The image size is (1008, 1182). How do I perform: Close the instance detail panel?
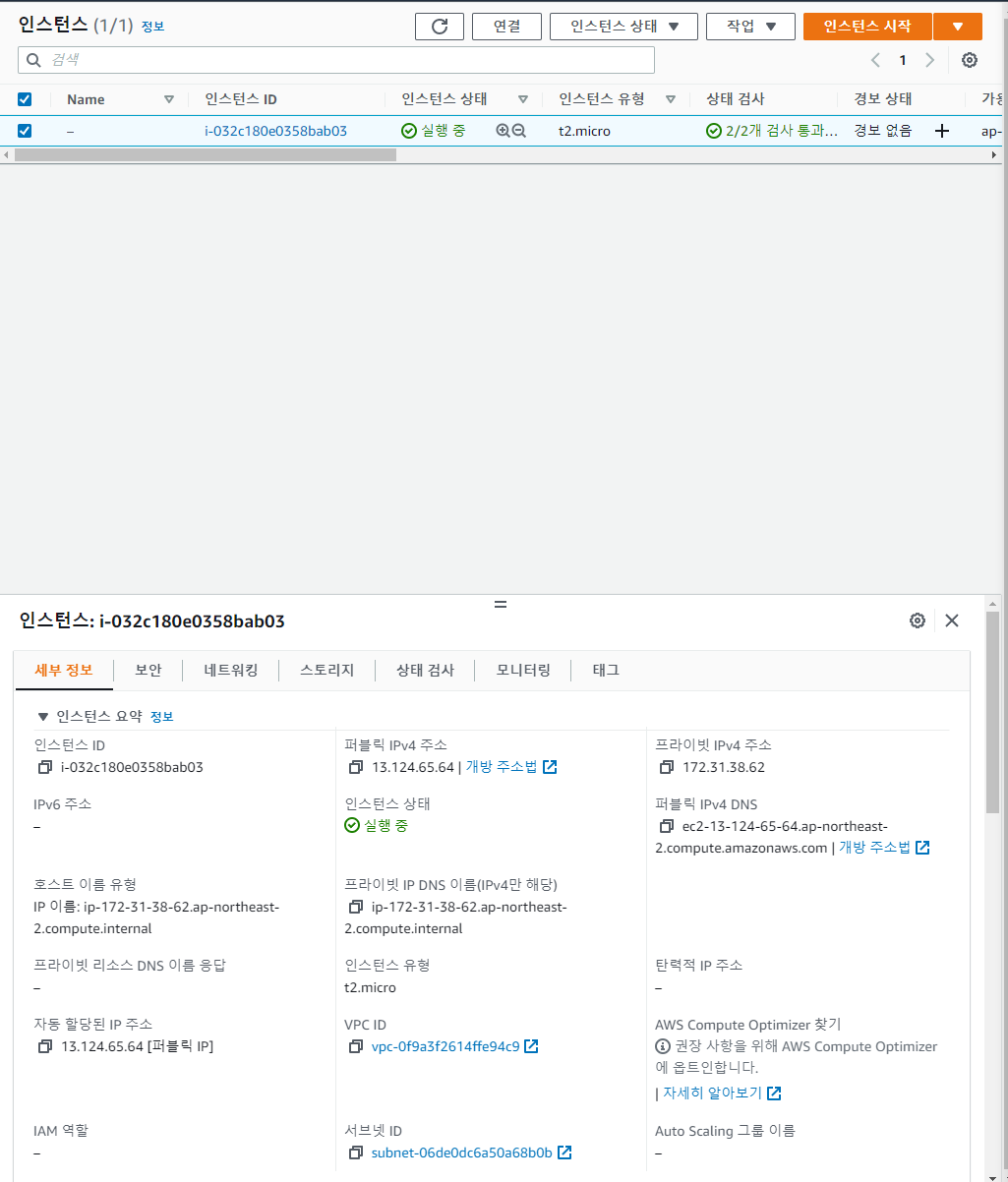click(951, 621)
